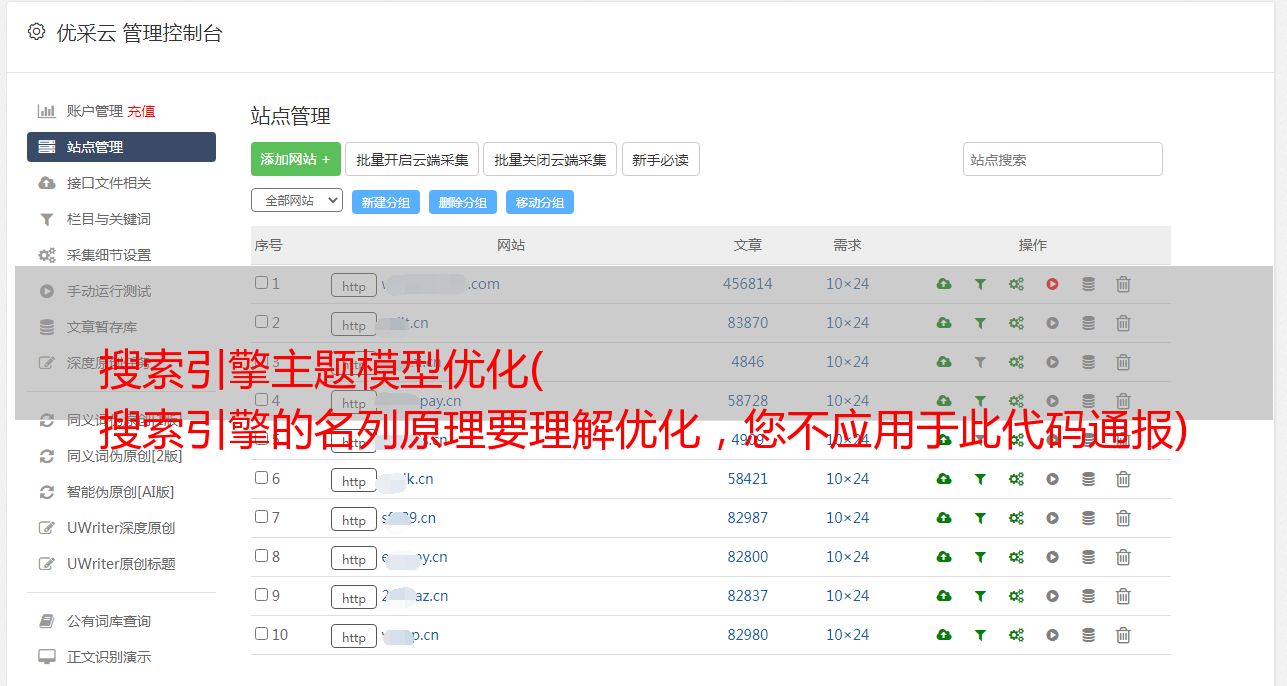Click article count 82980

point(748,635)
